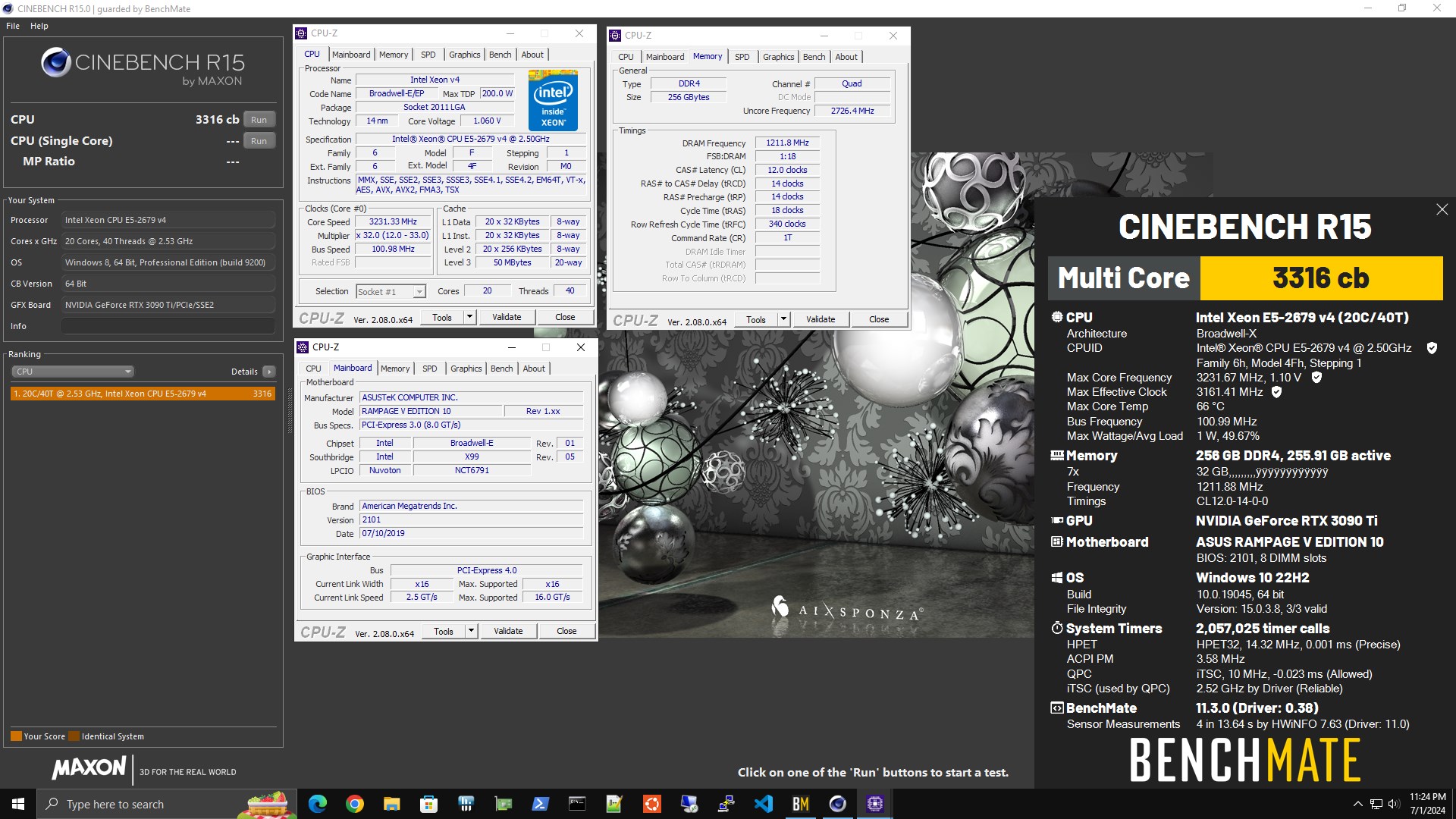Image resolution: width=1456 pixels, height=819 pixels.
Task: Show hidden system tray icons
Action: click(x=1357, y=804)
